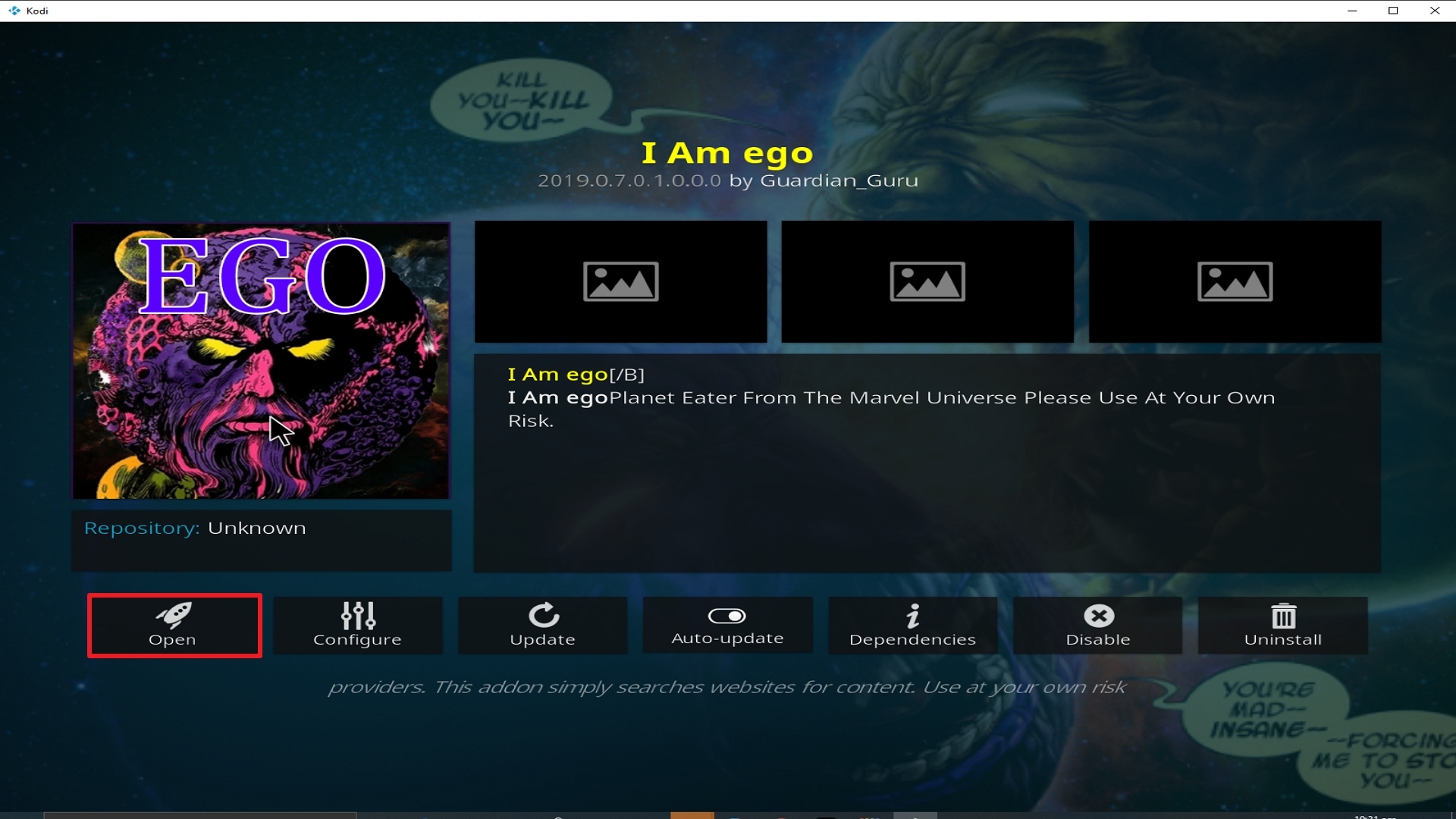Maximize the Kodi window
Image resolution: width=1456 pixels, height=819 pixels.
click(x=1393, y=11)
